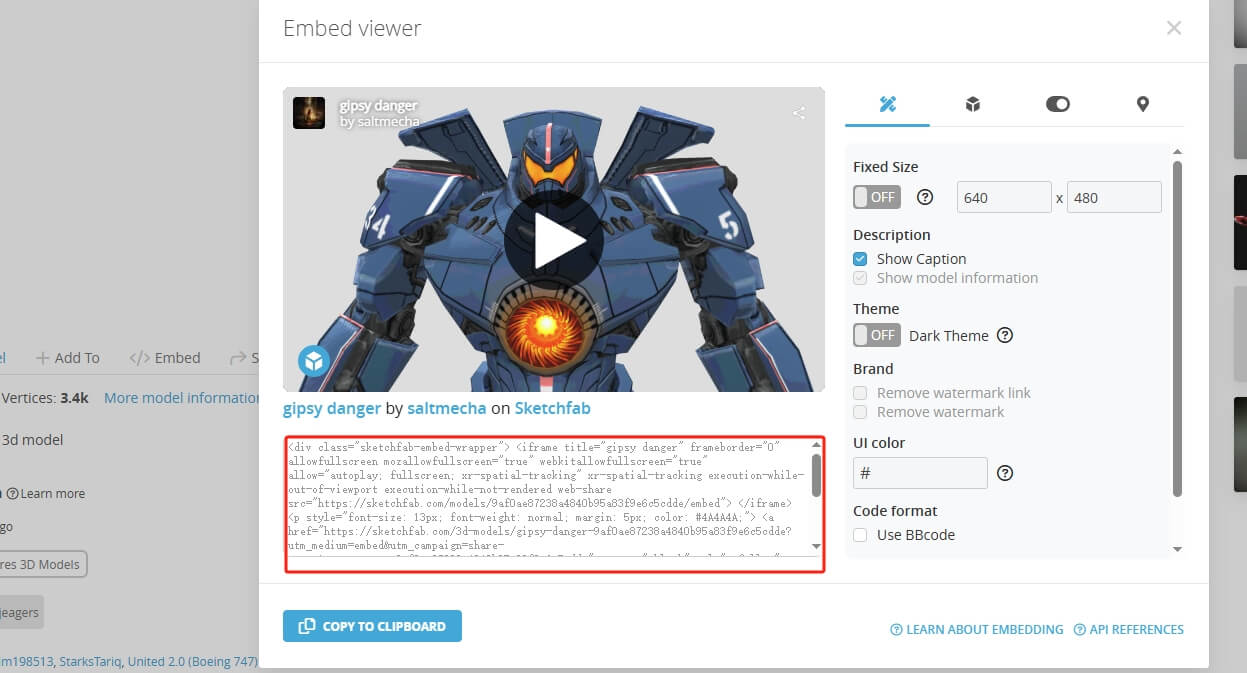
Task: Uncheck the Show Caption checkbox
Action: [860, 259]
